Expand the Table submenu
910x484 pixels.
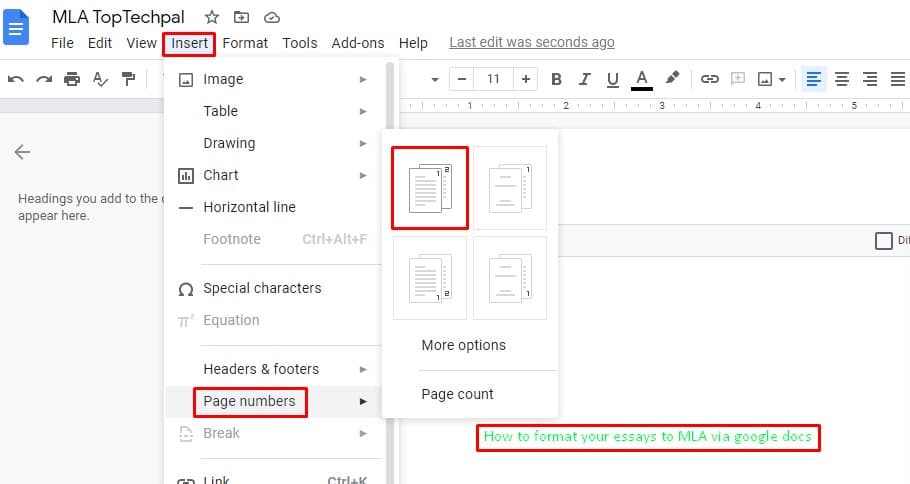pyautogui.click(x=273, y=111)
